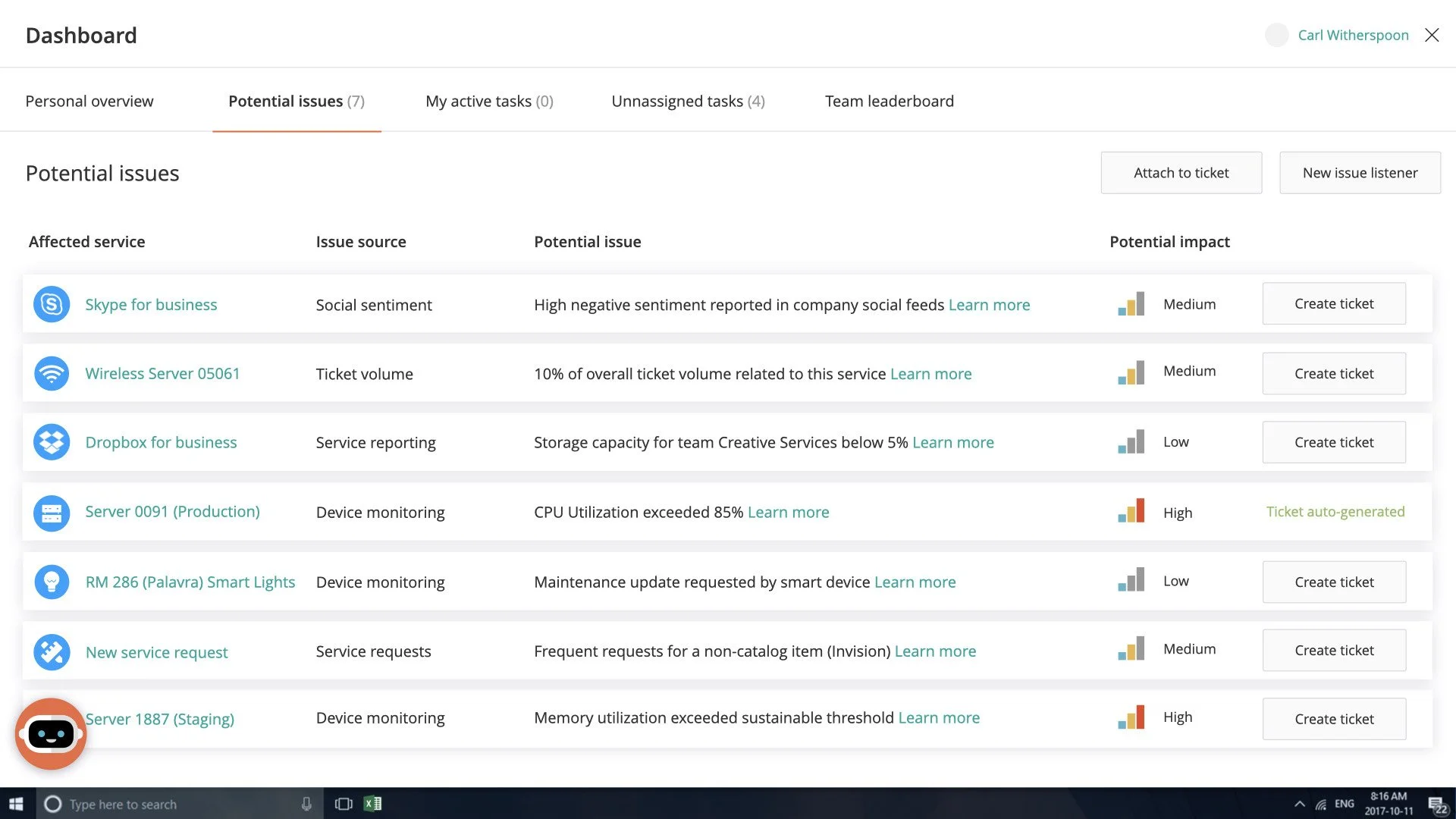1456x819 pixels.
Task: Click the Skype for business service icon
Action: (x=52, y=304)
